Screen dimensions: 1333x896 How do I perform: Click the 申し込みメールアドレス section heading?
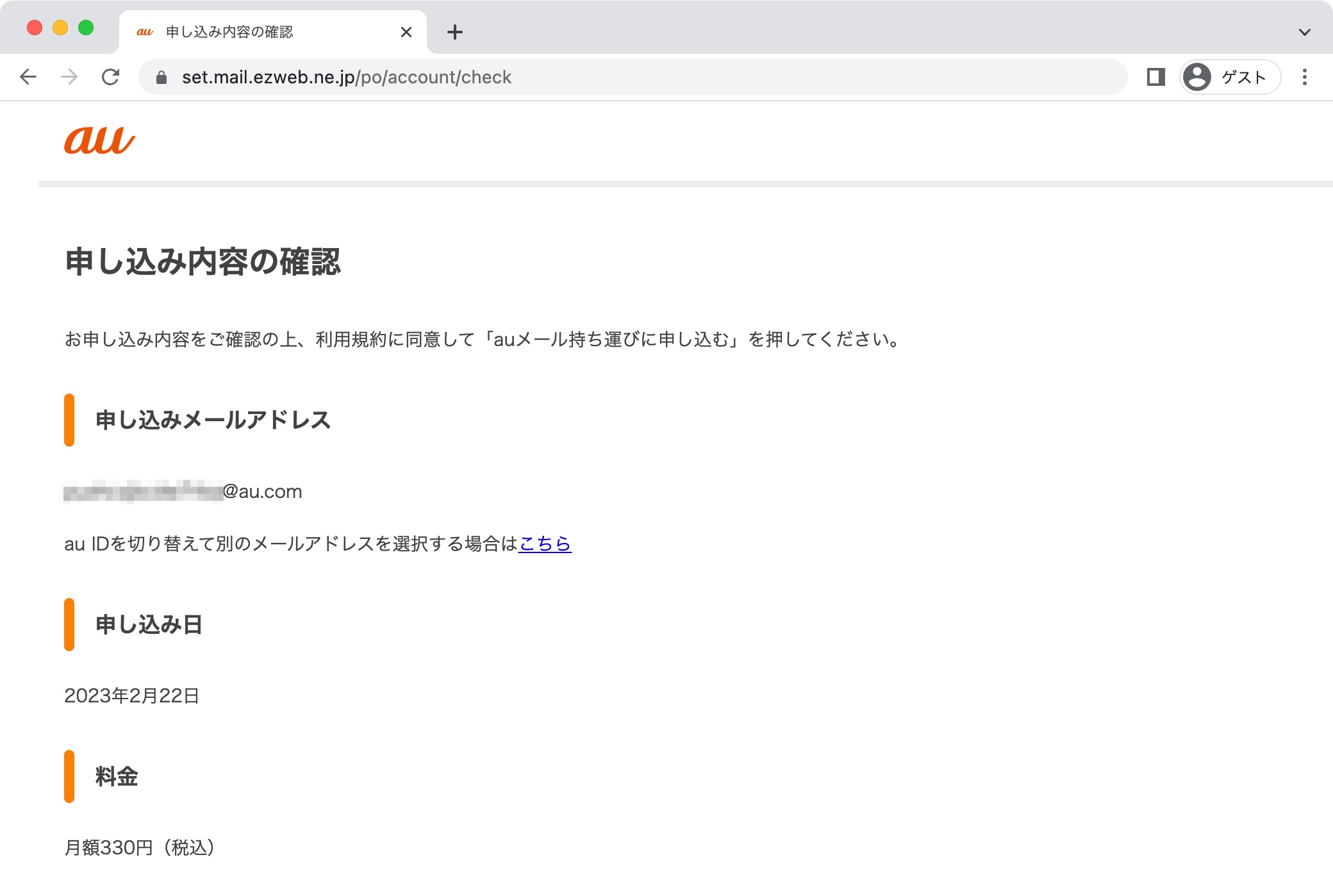(213, 420)
